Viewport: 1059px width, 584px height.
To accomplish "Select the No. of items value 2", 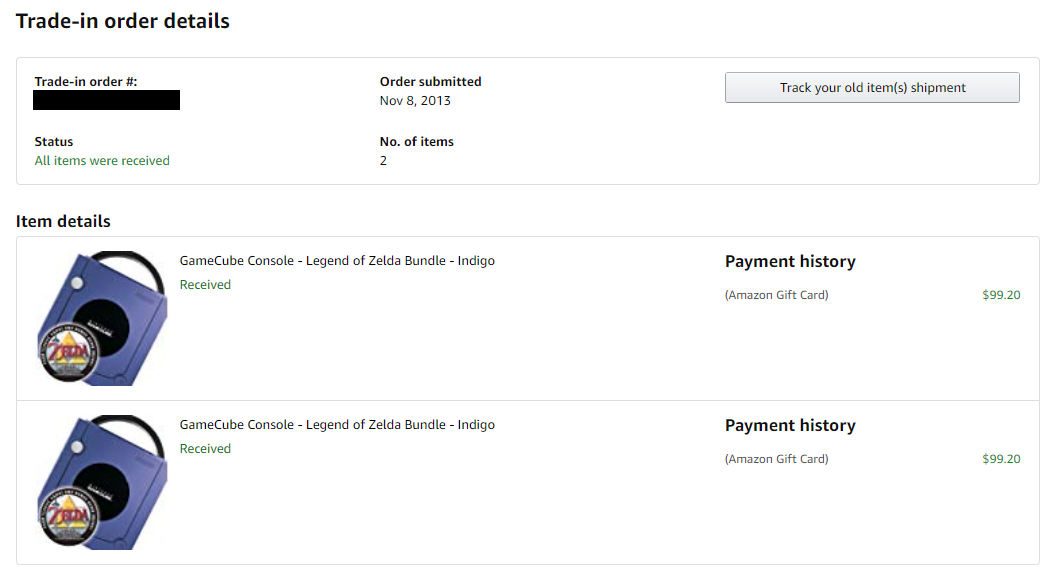I will coord(383,161).
